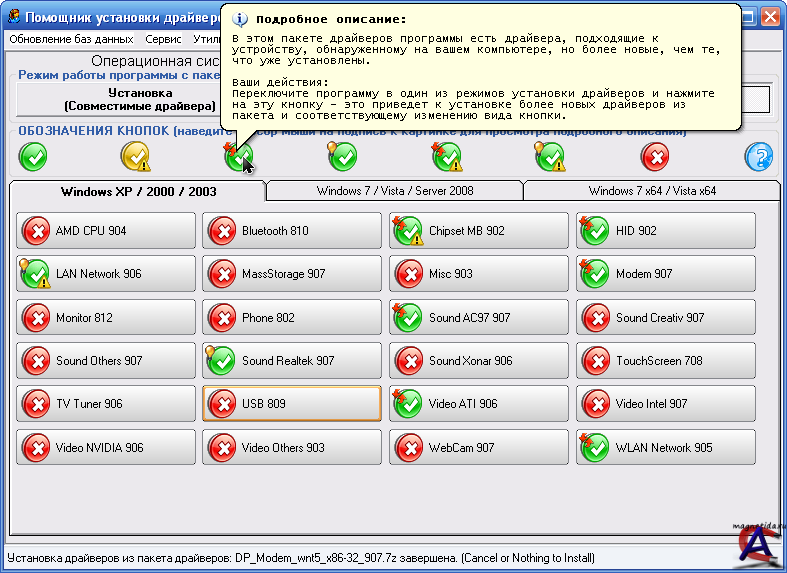Click the red X legend icon

click(655, 156)
